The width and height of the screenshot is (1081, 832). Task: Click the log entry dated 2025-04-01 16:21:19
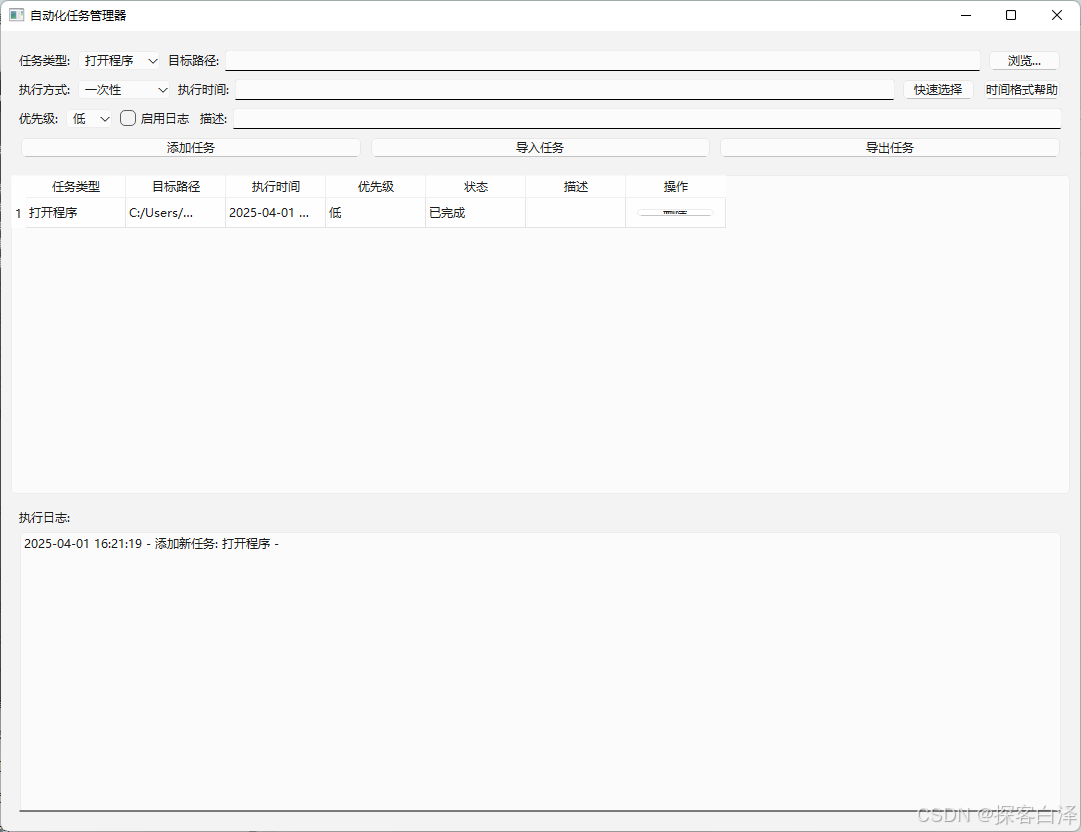coord(150,543)
